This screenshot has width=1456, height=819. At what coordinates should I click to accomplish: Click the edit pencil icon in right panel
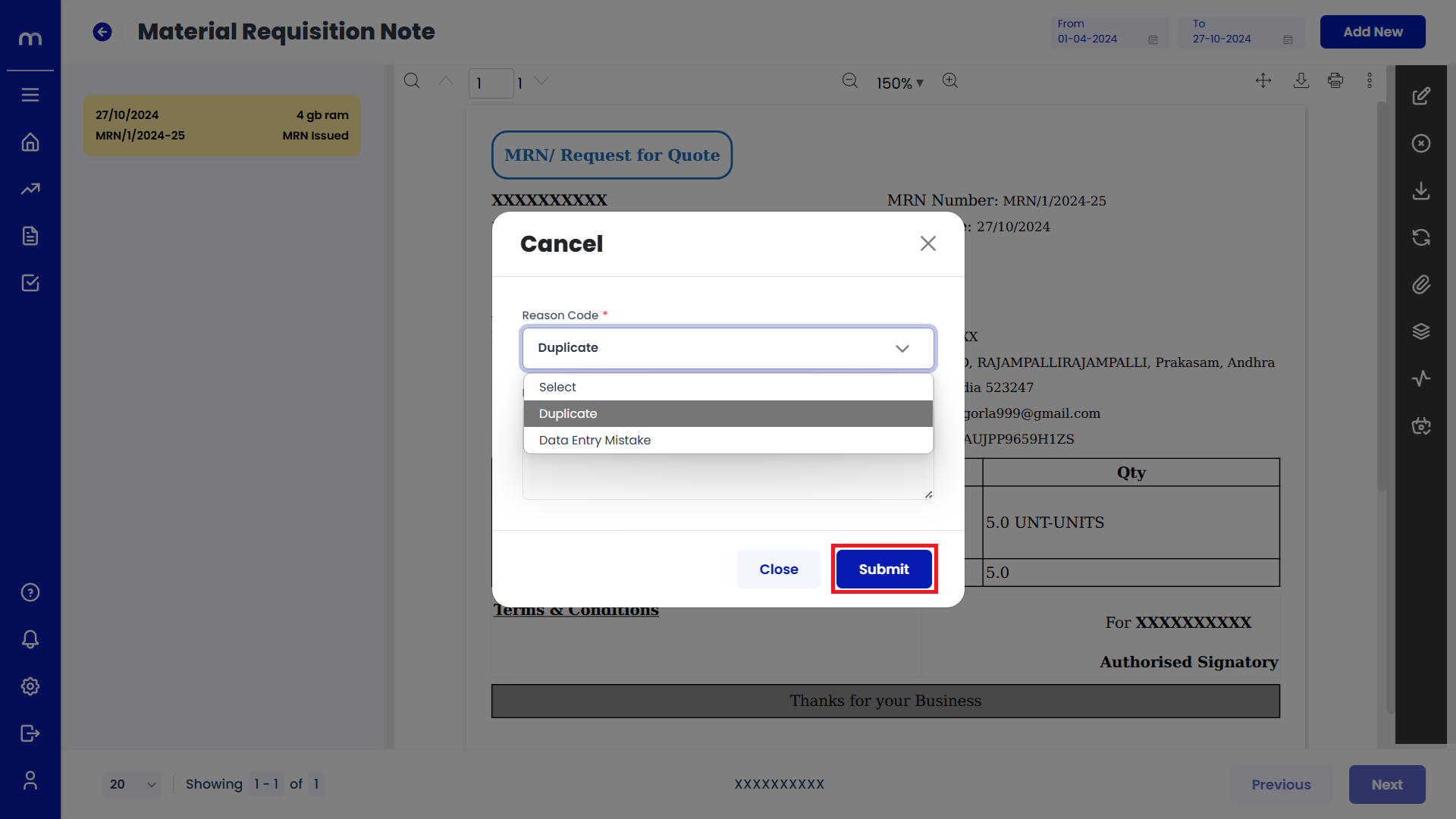pos(1421,96)
